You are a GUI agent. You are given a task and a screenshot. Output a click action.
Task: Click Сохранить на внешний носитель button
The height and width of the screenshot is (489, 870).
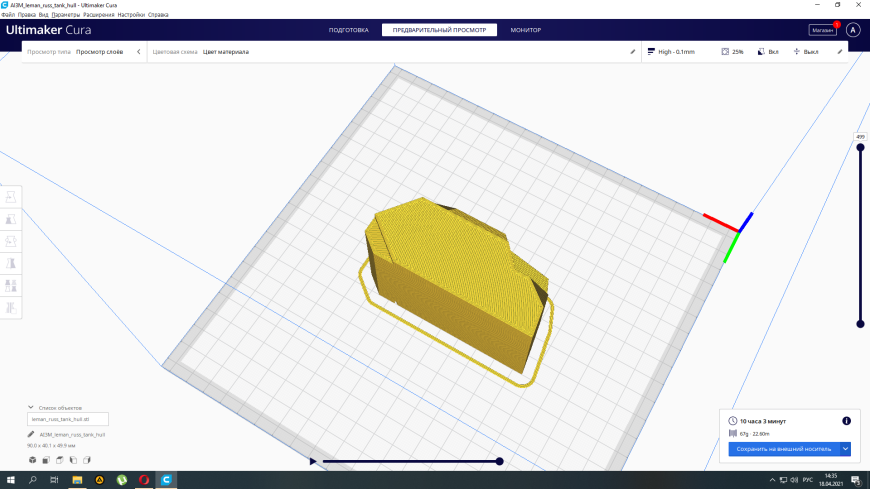pyautogui.click(x=784, y=448)
